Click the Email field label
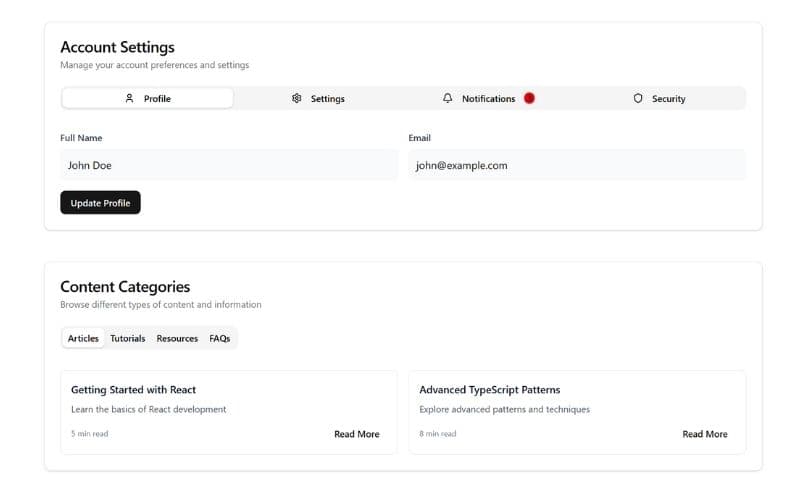Screen dimensions: 800x500 420,138
